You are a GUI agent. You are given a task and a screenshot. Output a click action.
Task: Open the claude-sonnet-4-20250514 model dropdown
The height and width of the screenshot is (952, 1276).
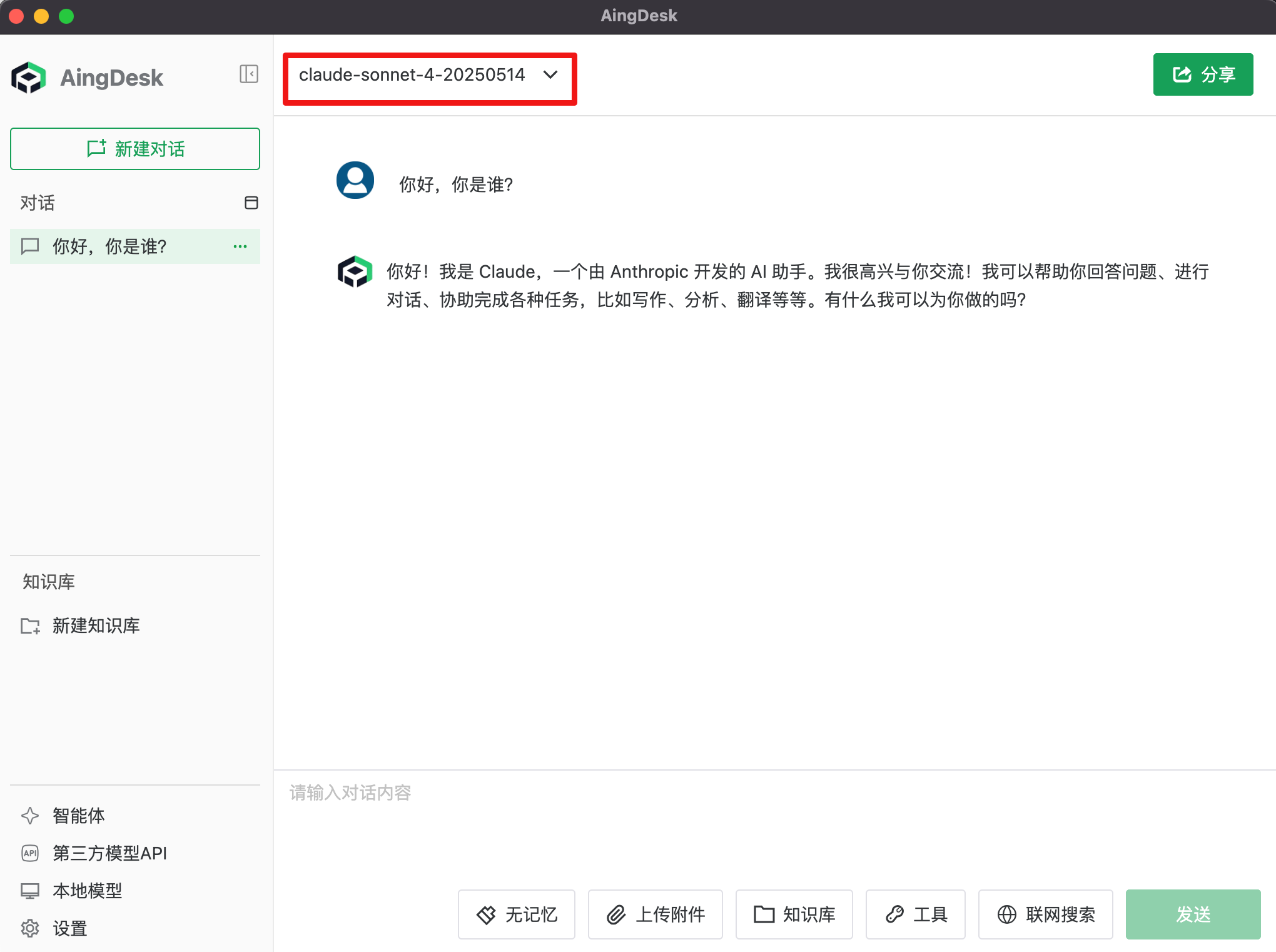[x=428, y=76]
